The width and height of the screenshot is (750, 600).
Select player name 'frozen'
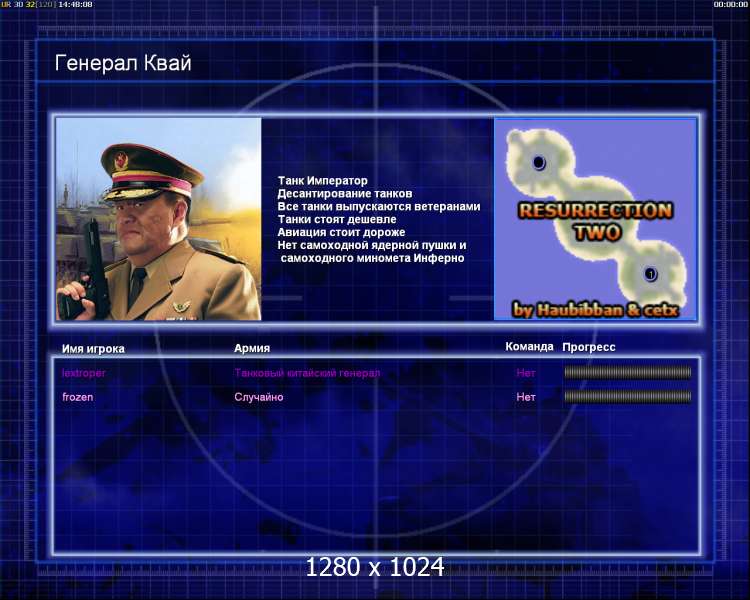[77, 397]
